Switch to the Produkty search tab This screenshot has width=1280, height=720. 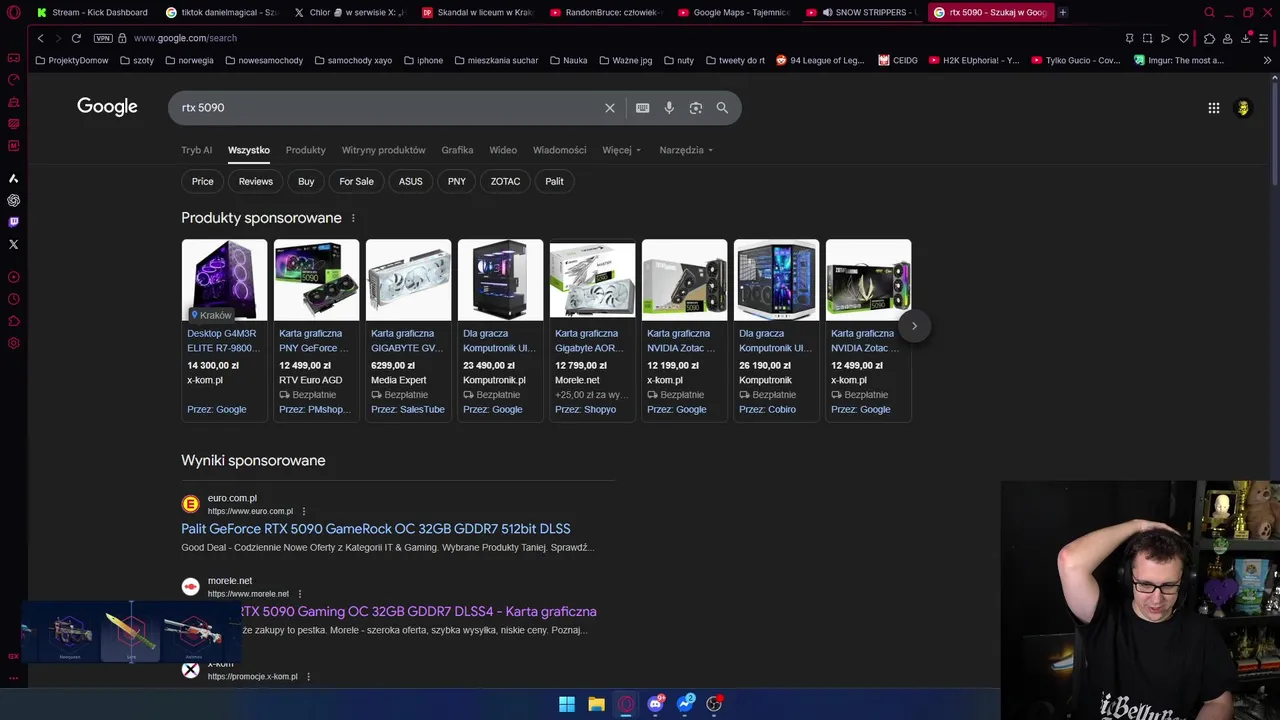click(305, 150)
